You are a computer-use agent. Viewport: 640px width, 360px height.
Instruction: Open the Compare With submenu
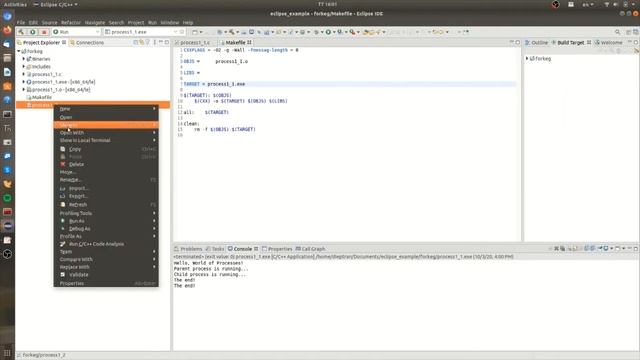tap(106, 259)
